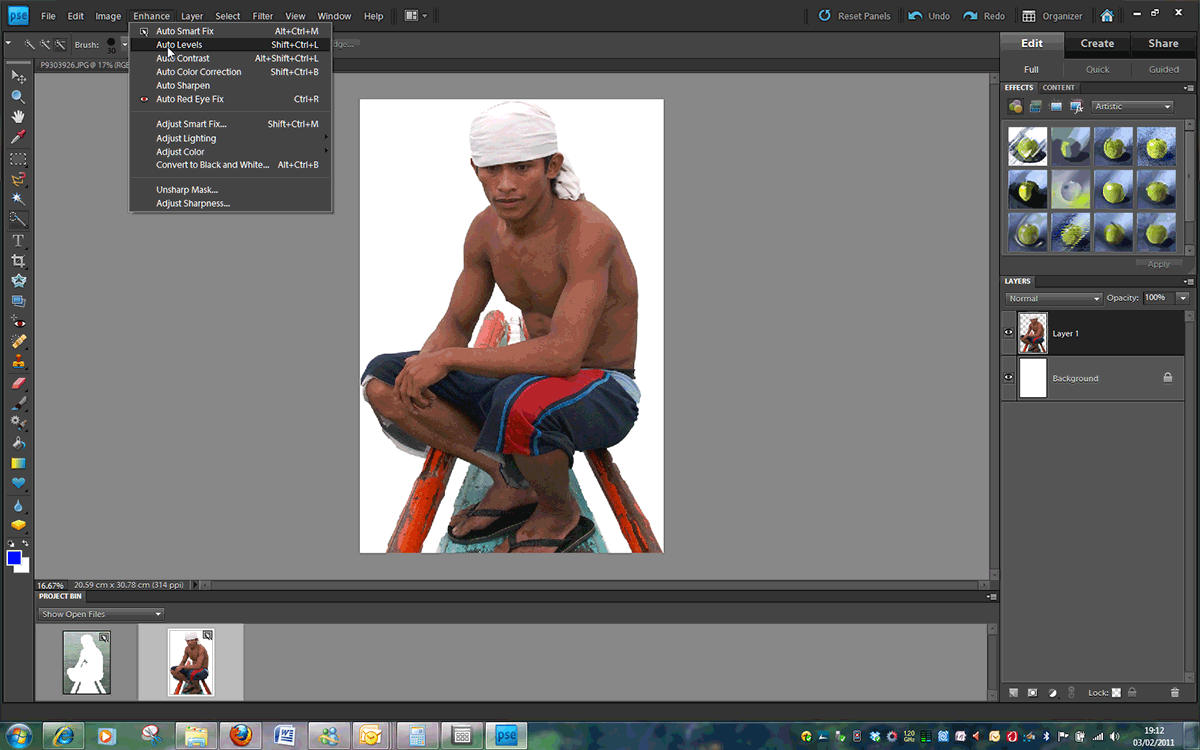1200x750 pixels.
Task: Choose Auto Contrast from Enhance menu
Action: tap(183, 58)
